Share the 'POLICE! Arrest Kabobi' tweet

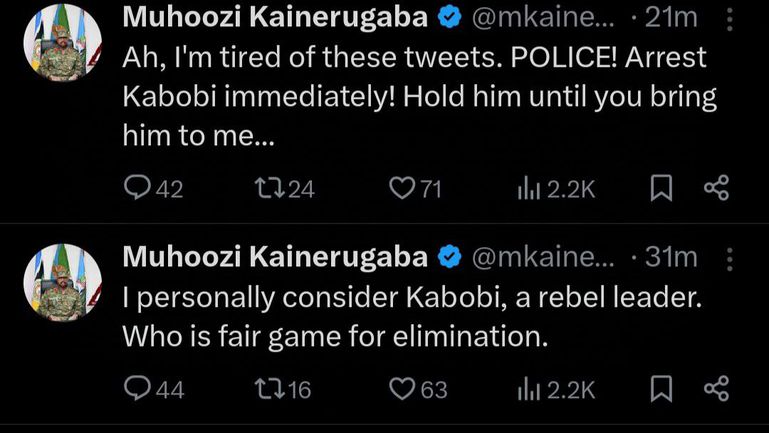[716, 188]
